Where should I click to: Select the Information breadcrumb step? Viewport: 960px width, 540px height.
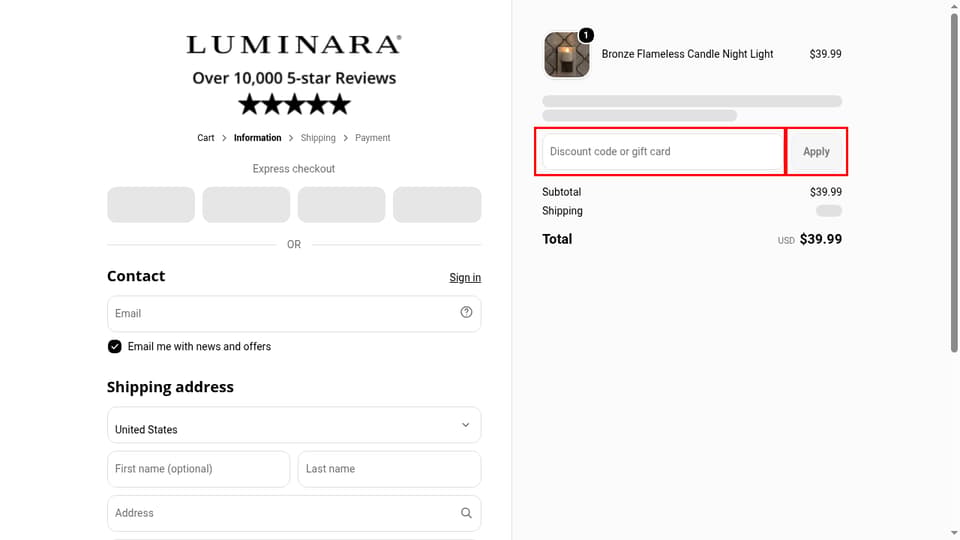257,138
